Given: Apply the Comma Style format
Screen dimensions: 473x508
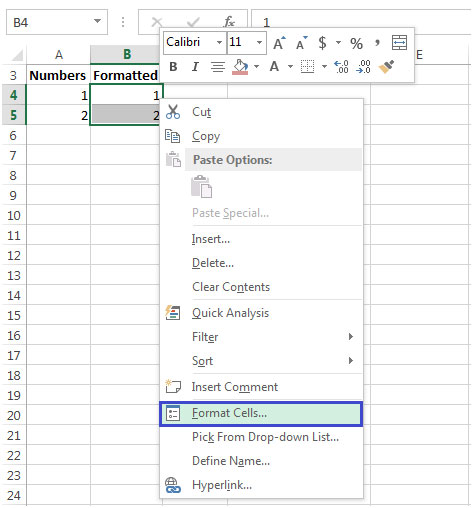Looking at the screenshot, I should [377, 42].
